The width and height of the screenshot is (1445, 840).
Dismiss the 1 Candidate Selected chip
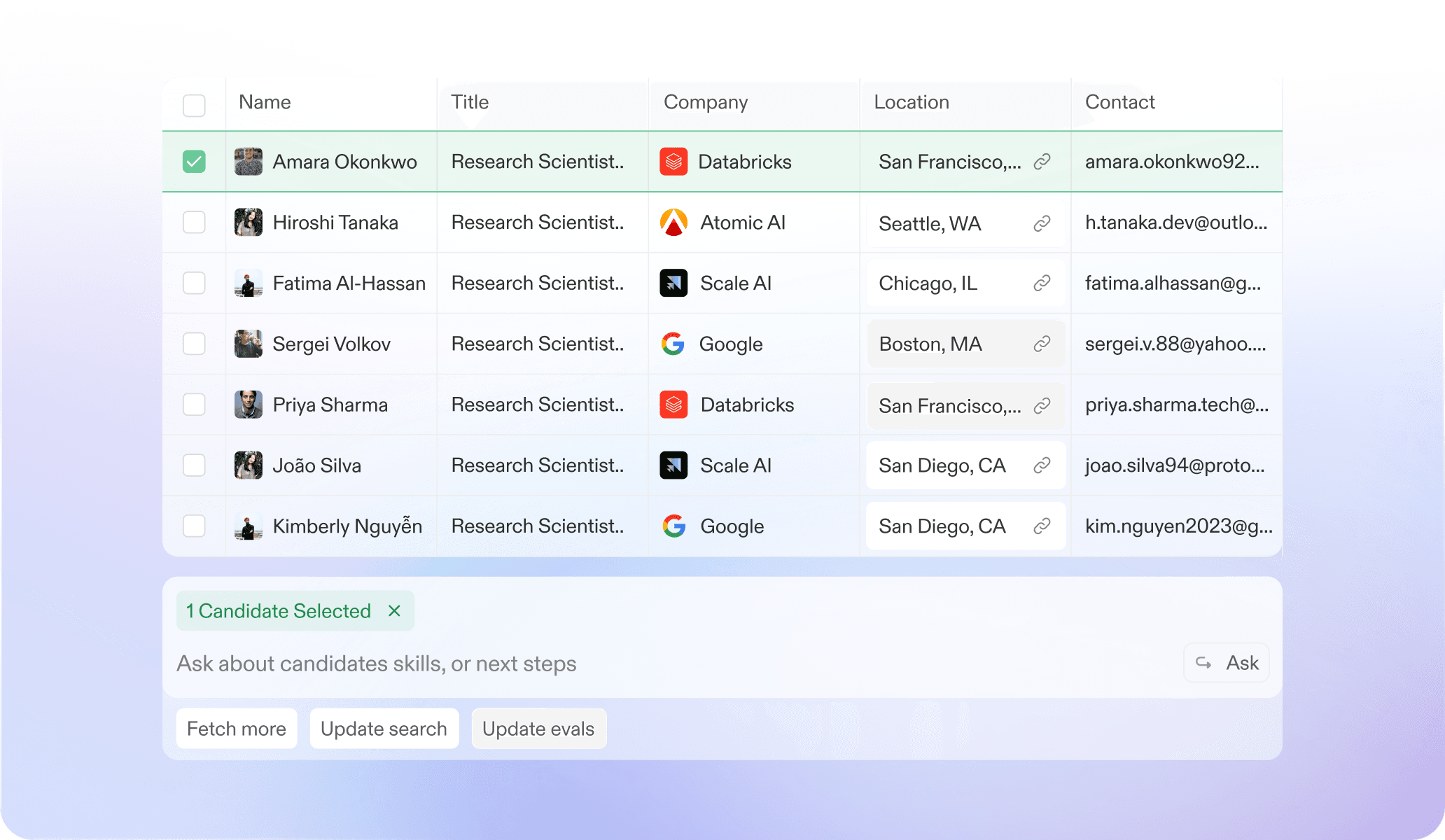pyautogui.click(x=394, y=611)
